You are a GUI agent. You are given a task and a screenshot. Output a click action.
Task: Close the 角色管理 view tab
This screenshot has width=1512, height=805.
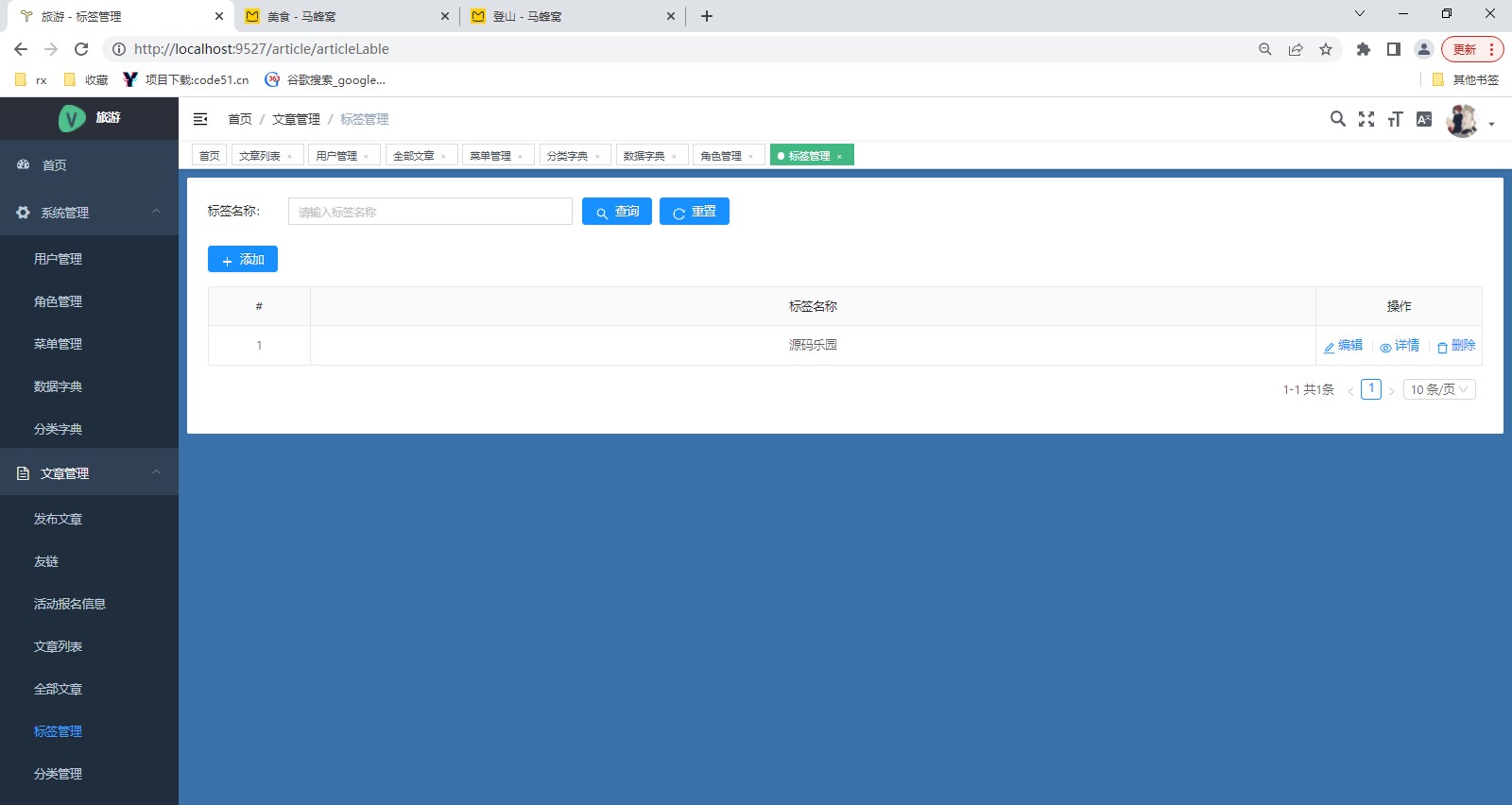[x=750, y=157]
